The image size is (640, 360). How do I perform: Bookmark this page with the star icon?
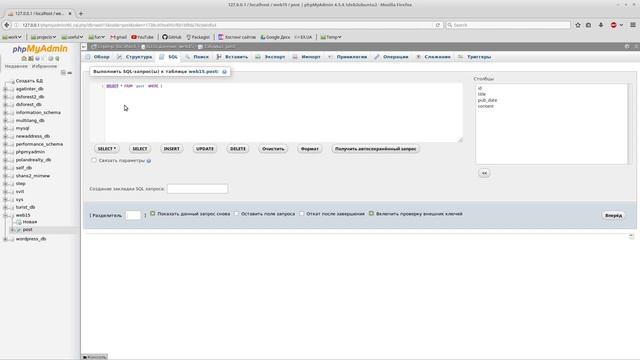578,25
